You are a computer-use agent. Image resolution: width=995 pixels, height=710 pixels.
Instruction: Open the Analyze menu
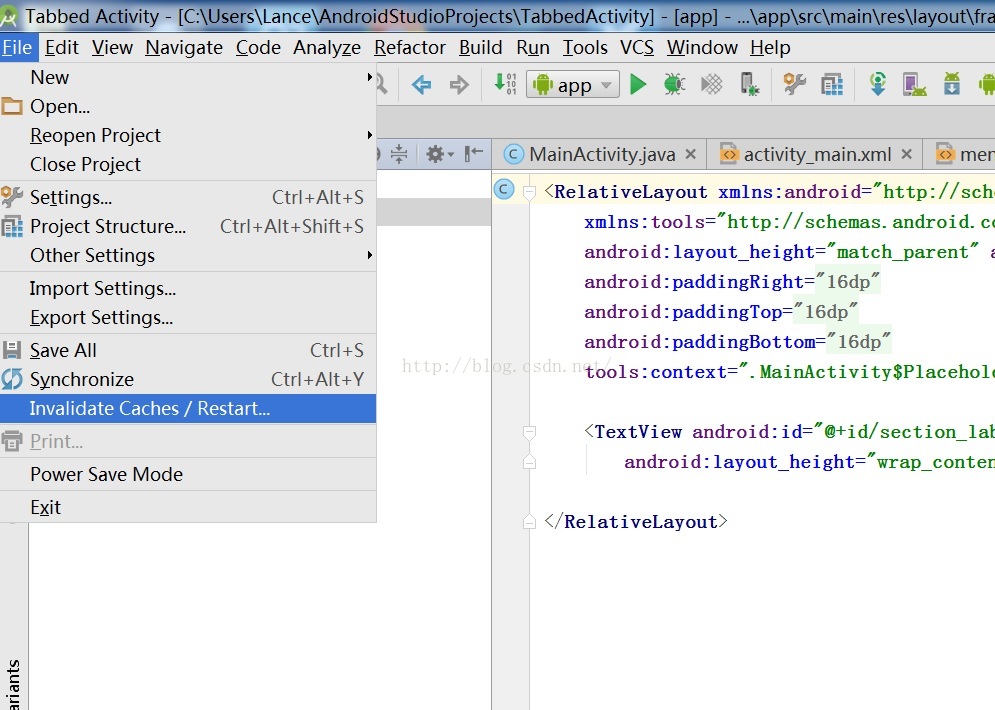[x=327, y=48]
